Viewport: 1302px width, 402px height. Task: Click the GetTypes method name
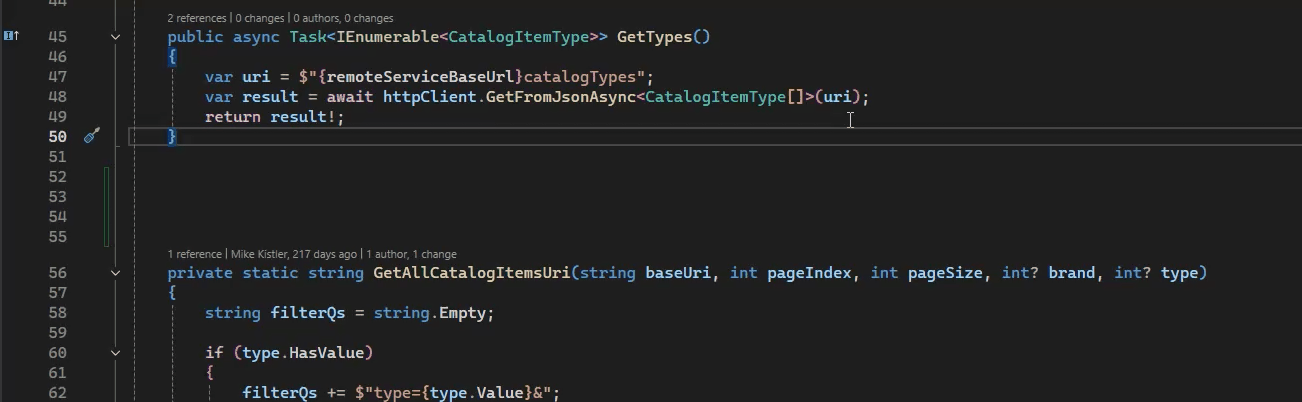tap(654, 37)
